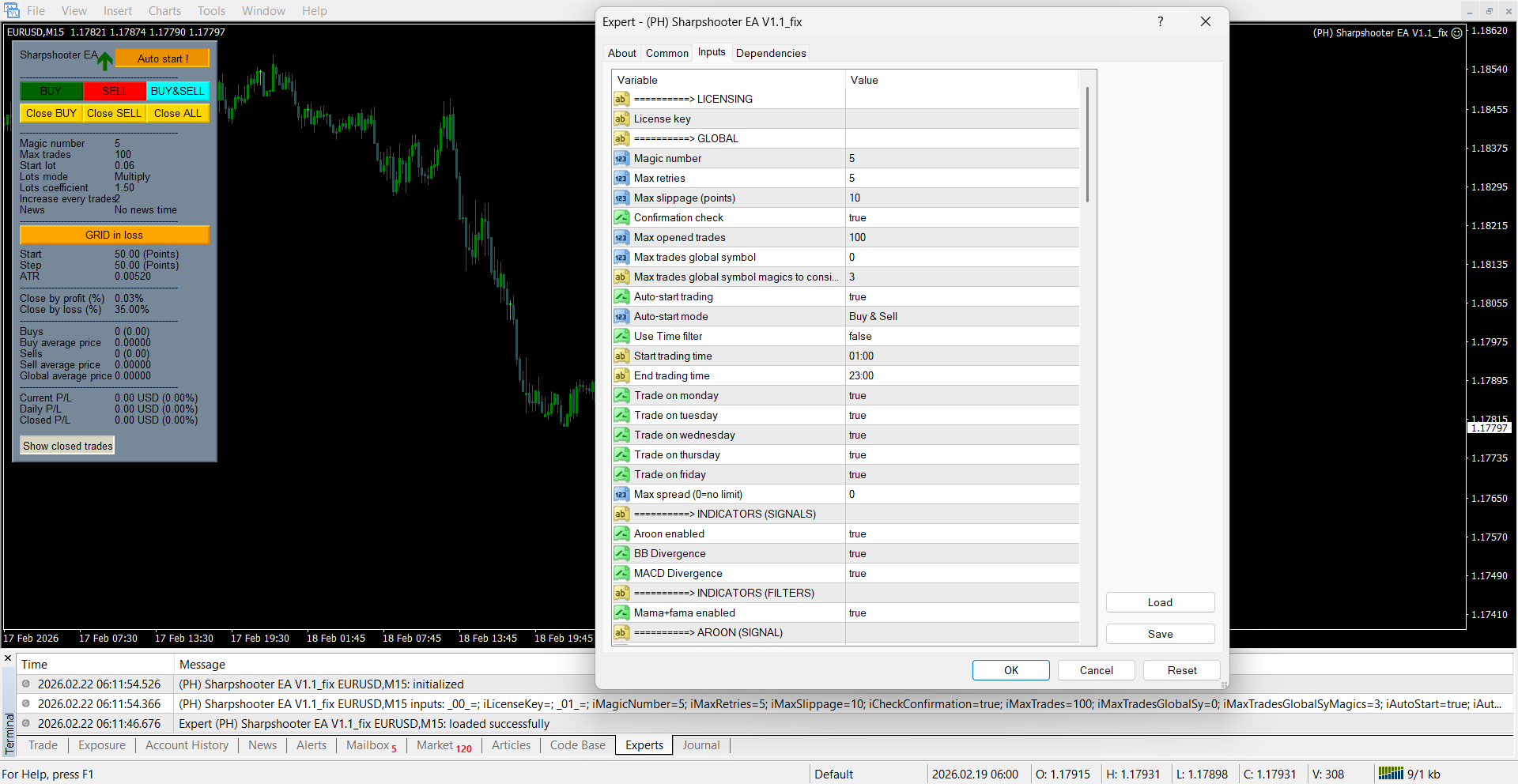Click the green arrow icon on Sharpshooter panel
The height and width of the screenshot is (784, 1518).
tap(104, 60)
